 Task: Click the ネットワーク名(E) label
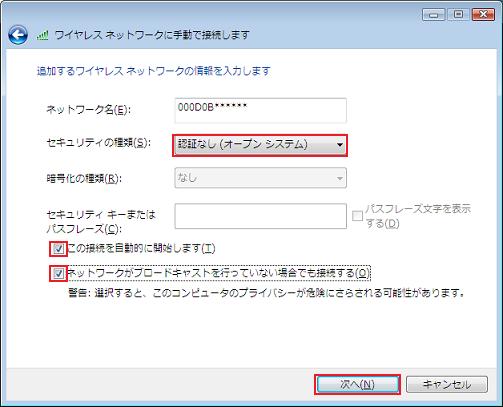coord(89,110)
